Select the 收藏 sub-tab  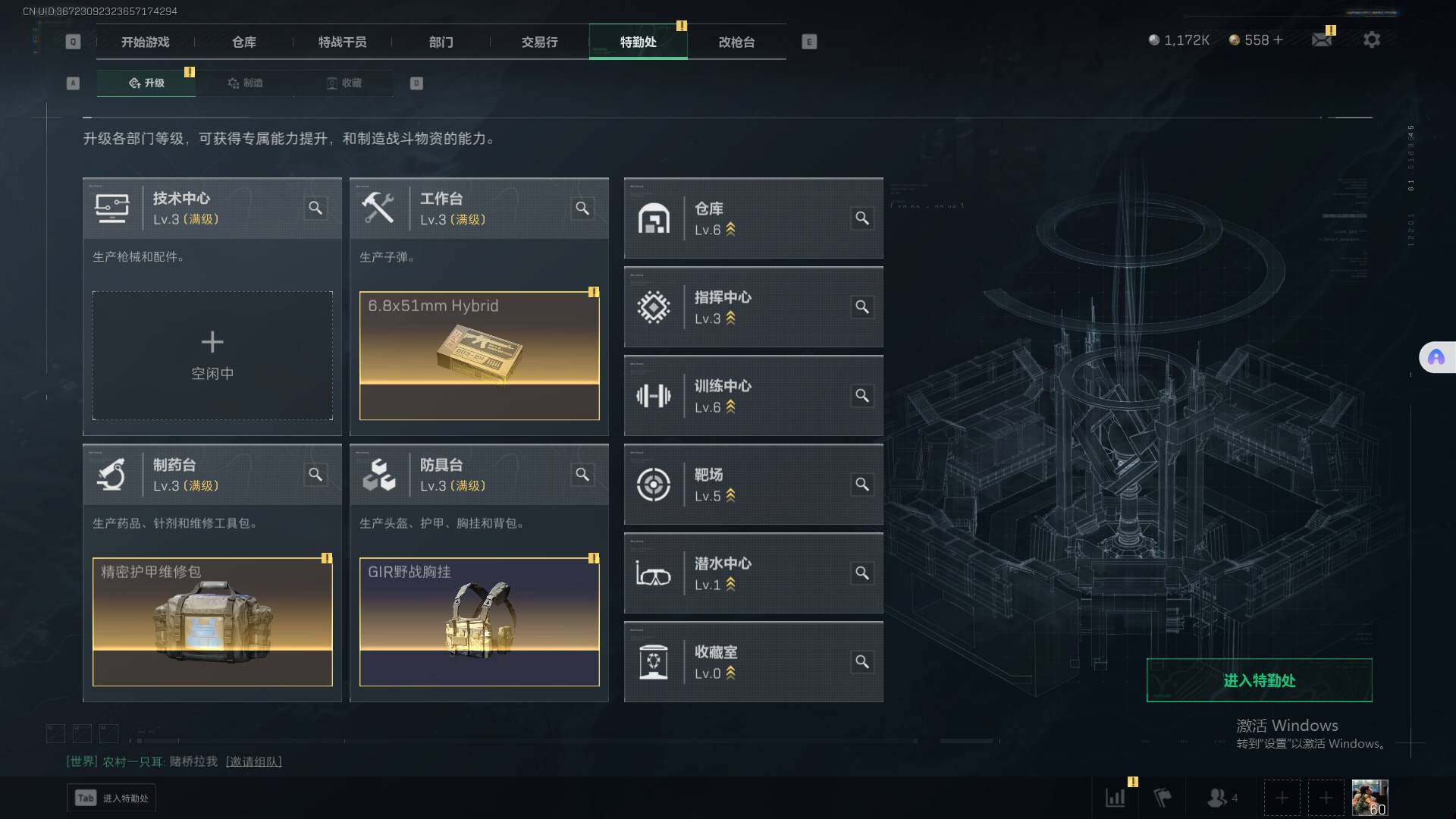(344, 83)
